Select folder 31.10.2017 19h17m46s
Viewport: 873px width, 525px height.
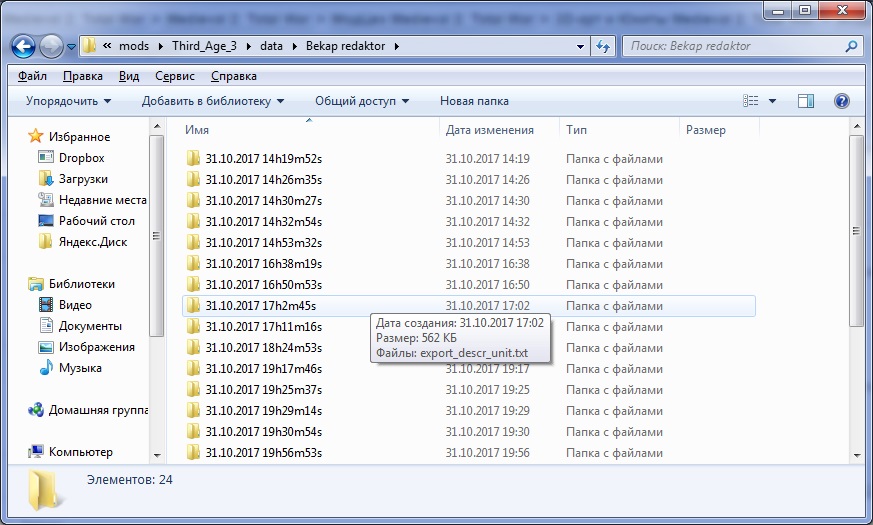click(469, 369)
